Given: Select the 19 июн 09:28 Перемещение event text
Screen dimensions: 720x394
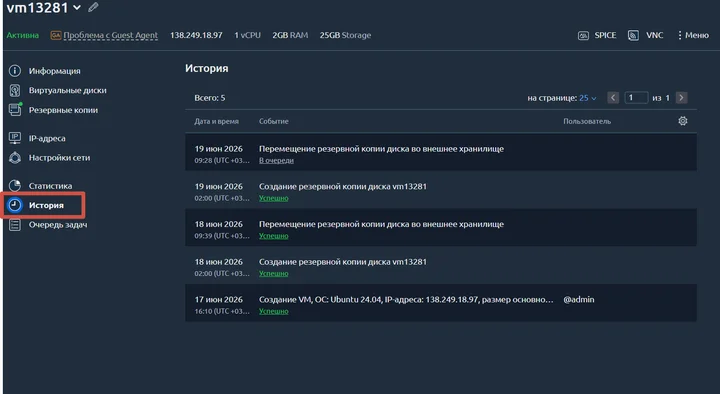Looking at the screenshot, I should (x=381, y=149).
